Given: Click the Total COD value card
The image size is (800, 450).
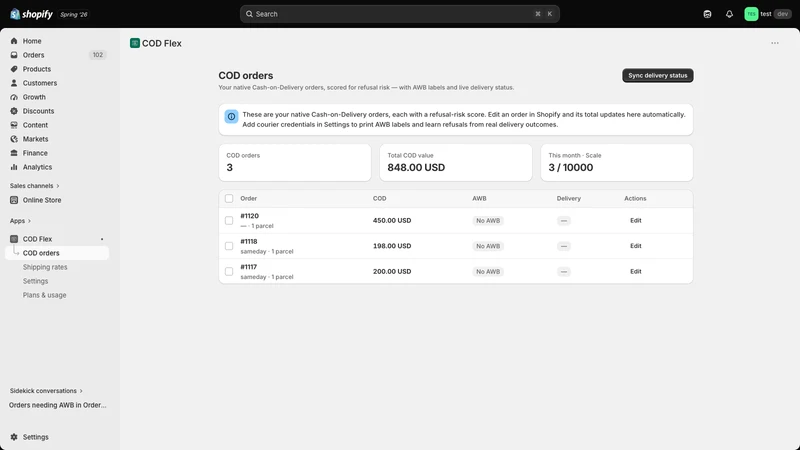Looking at the screenshot, I should tap(456, 162).
